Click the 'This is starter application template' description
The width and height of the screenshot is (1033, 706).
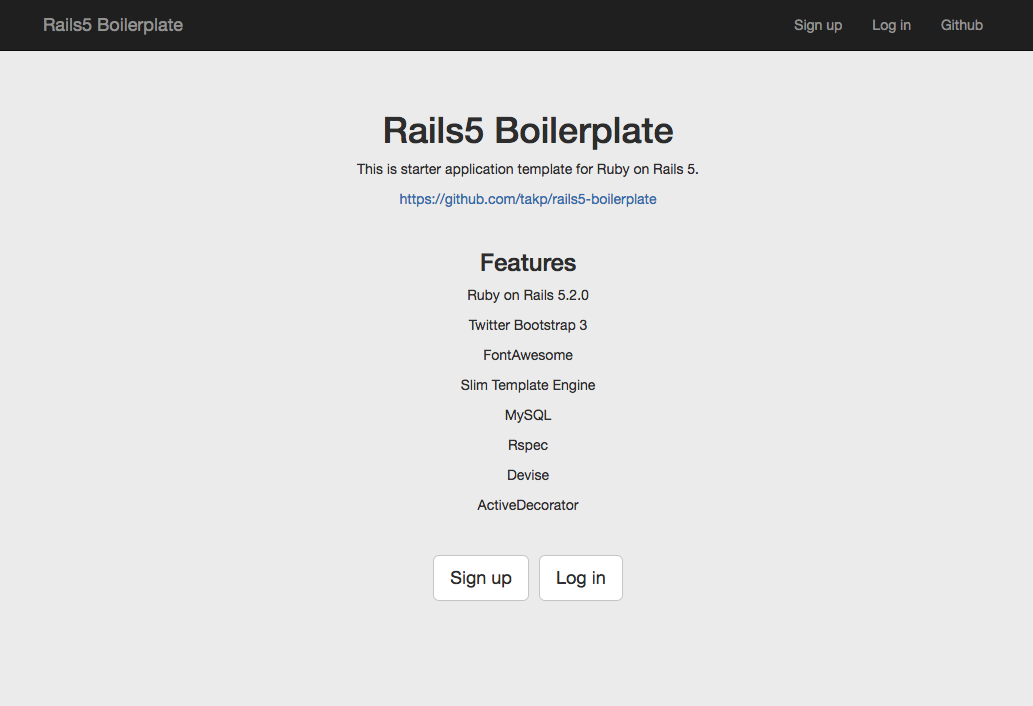(x=528, y=169)
